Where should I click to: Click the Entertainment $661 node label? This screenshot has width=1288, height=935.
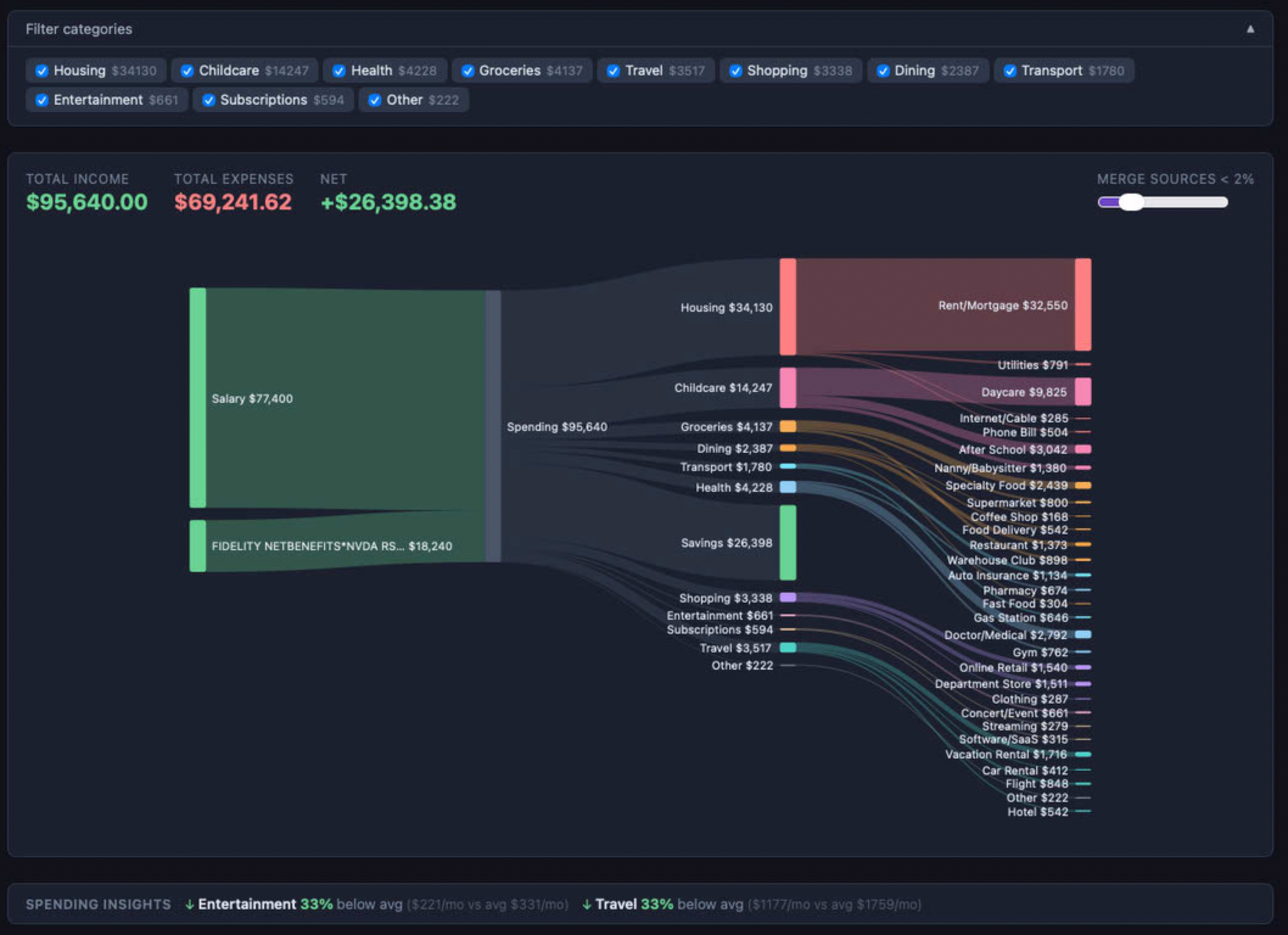(x=719, y=615)
